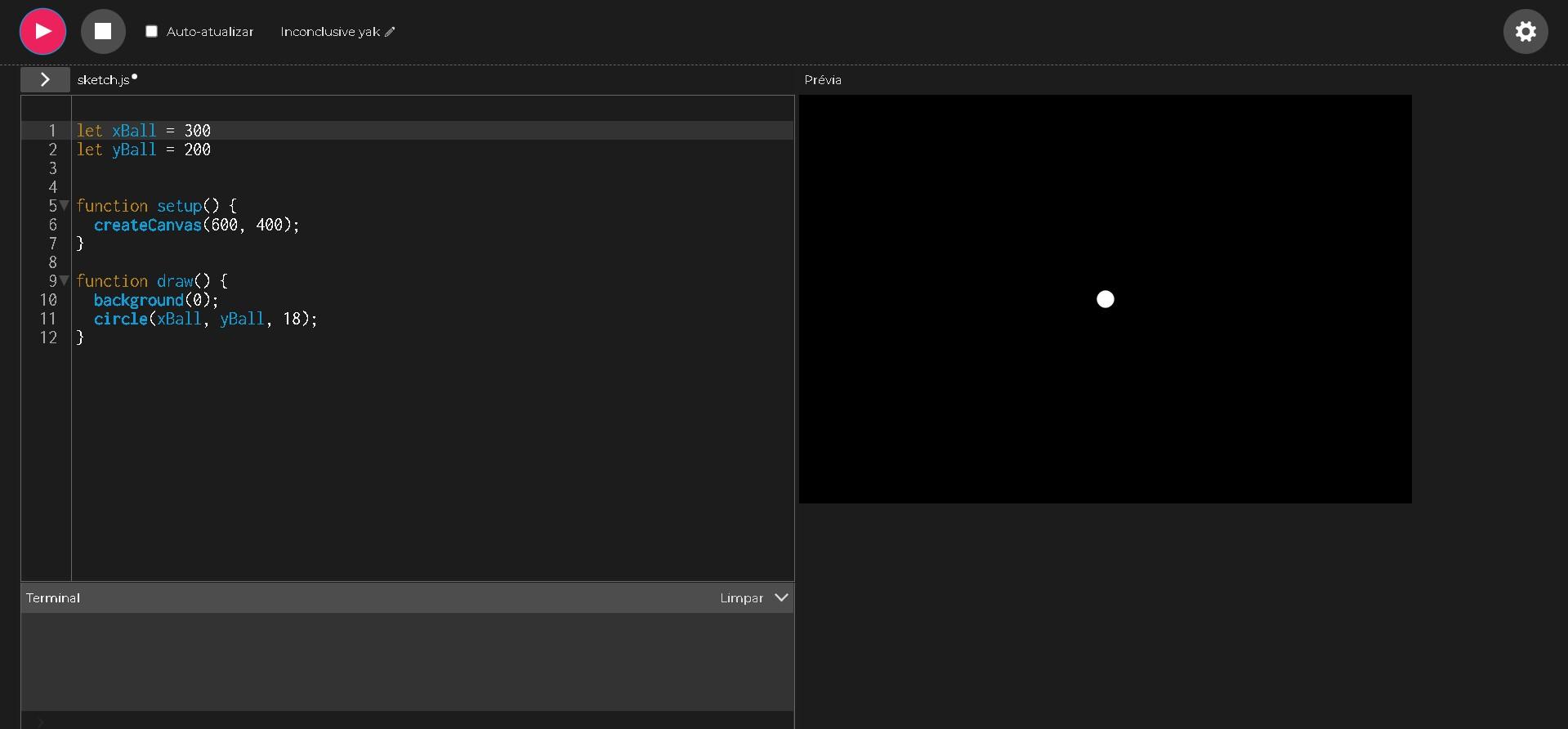Click the white ball in the preview
Image resolution: width=1568 pixels, height=729 pixels.
[x=1105, y=299]
